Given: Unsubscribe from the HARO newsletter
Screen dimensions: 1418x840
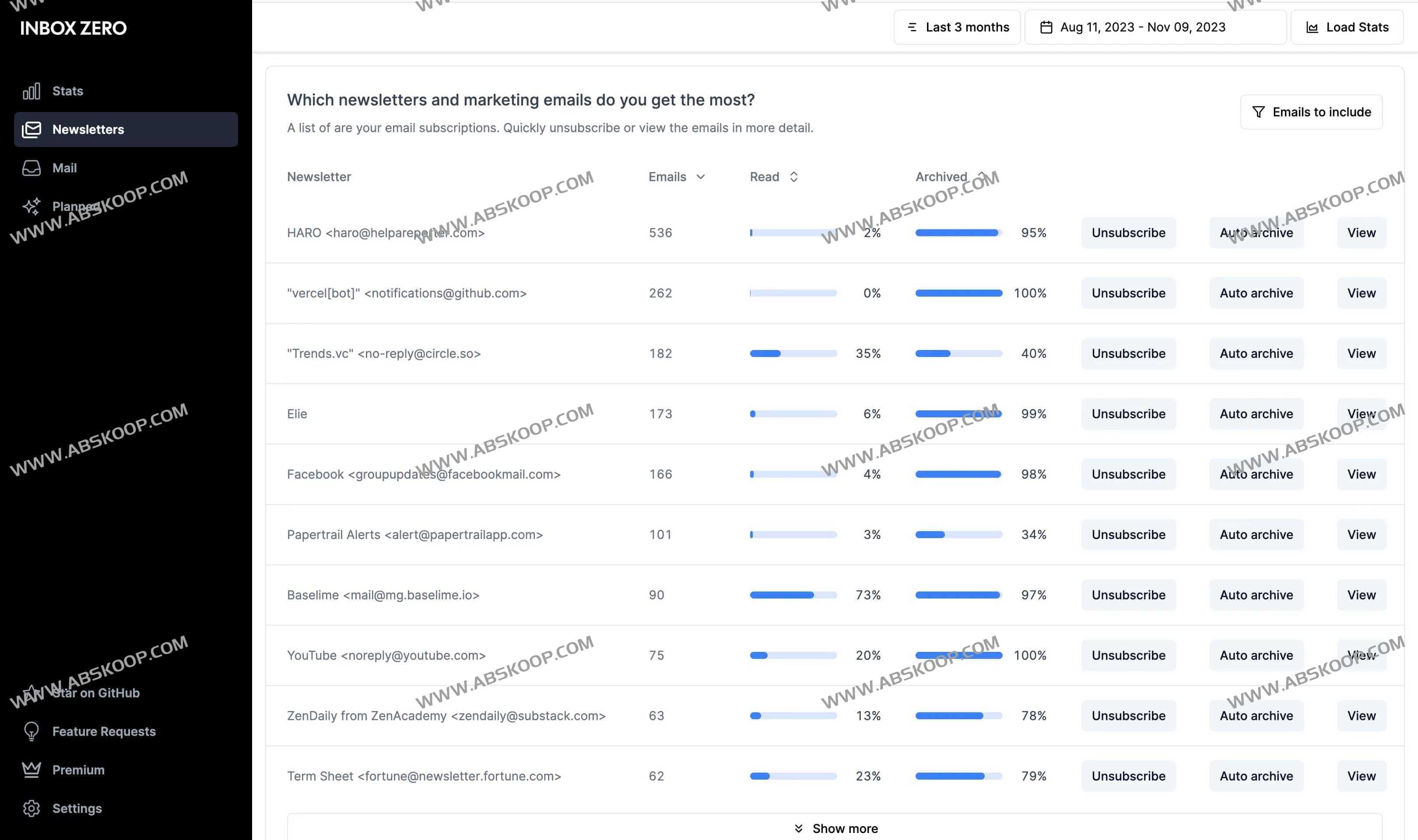Looking at the screenshot, I should tap(1127, 233).
